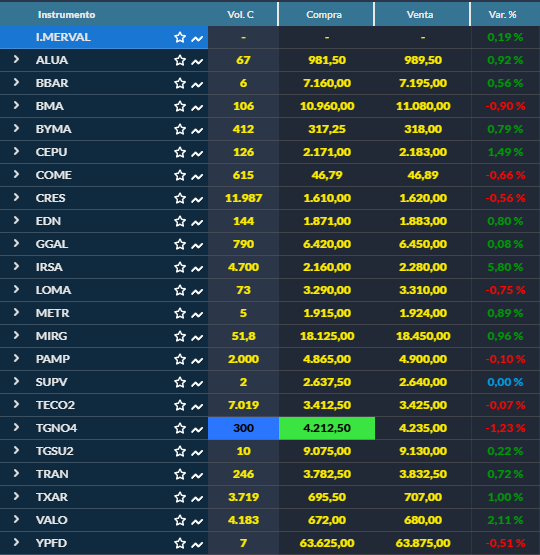Open SUPV chart icon
This screenshot has width=540, height=555.
coord(197,383)
